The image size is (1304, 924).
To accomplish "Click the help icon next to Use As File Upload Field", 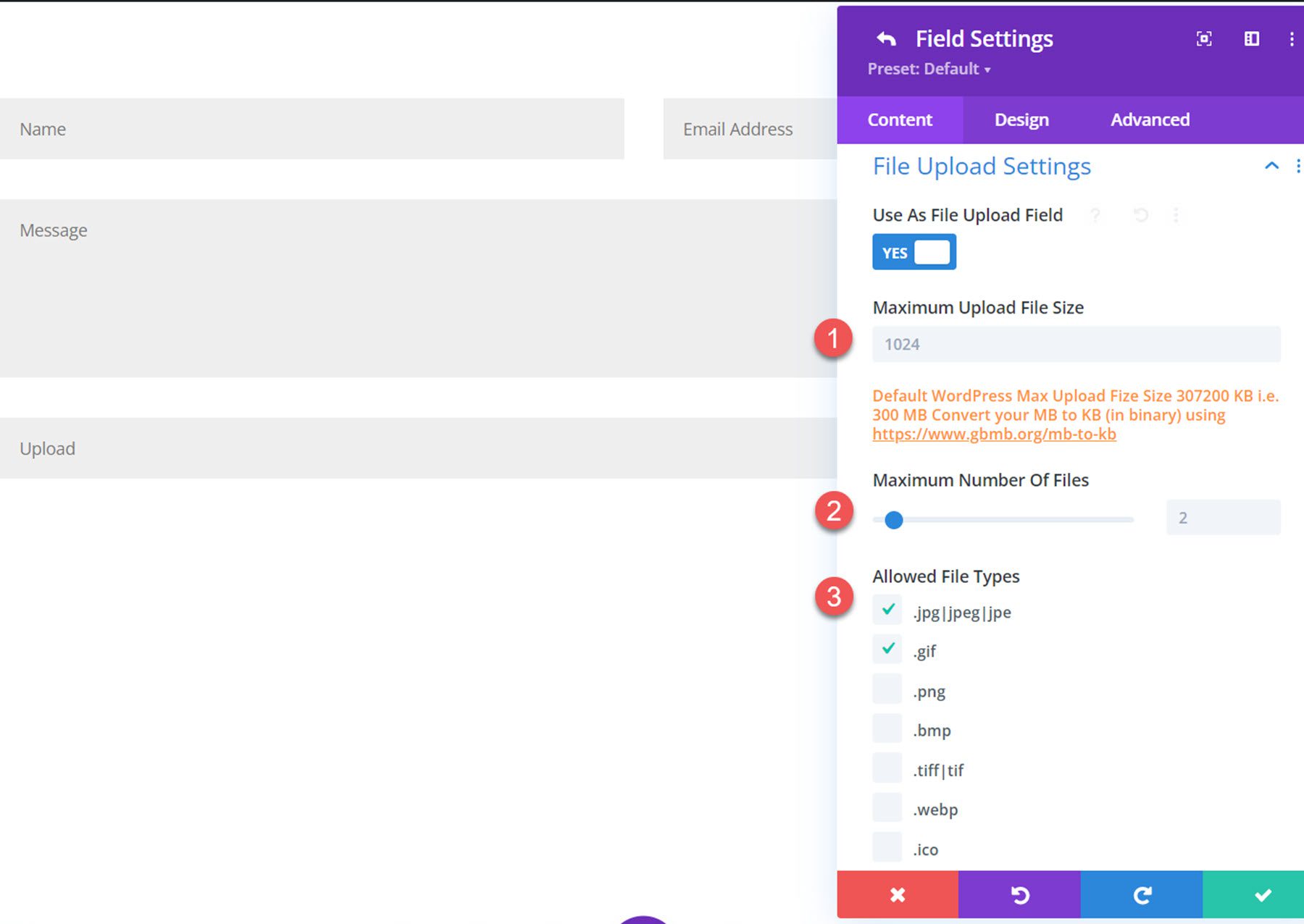I will (1096, 215).
